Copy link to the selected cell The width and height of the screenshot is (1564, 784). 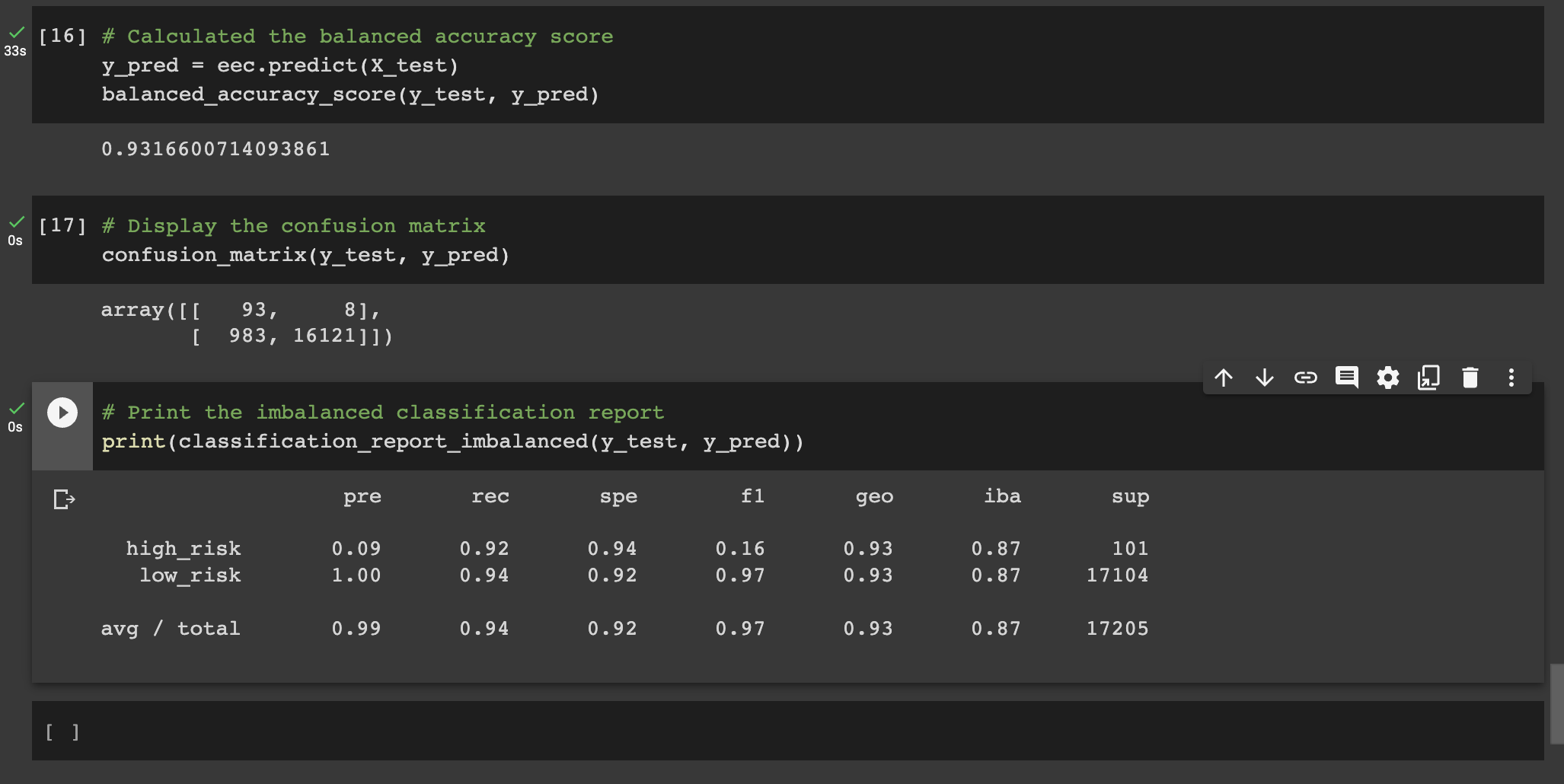click(x=1305, y=378)
